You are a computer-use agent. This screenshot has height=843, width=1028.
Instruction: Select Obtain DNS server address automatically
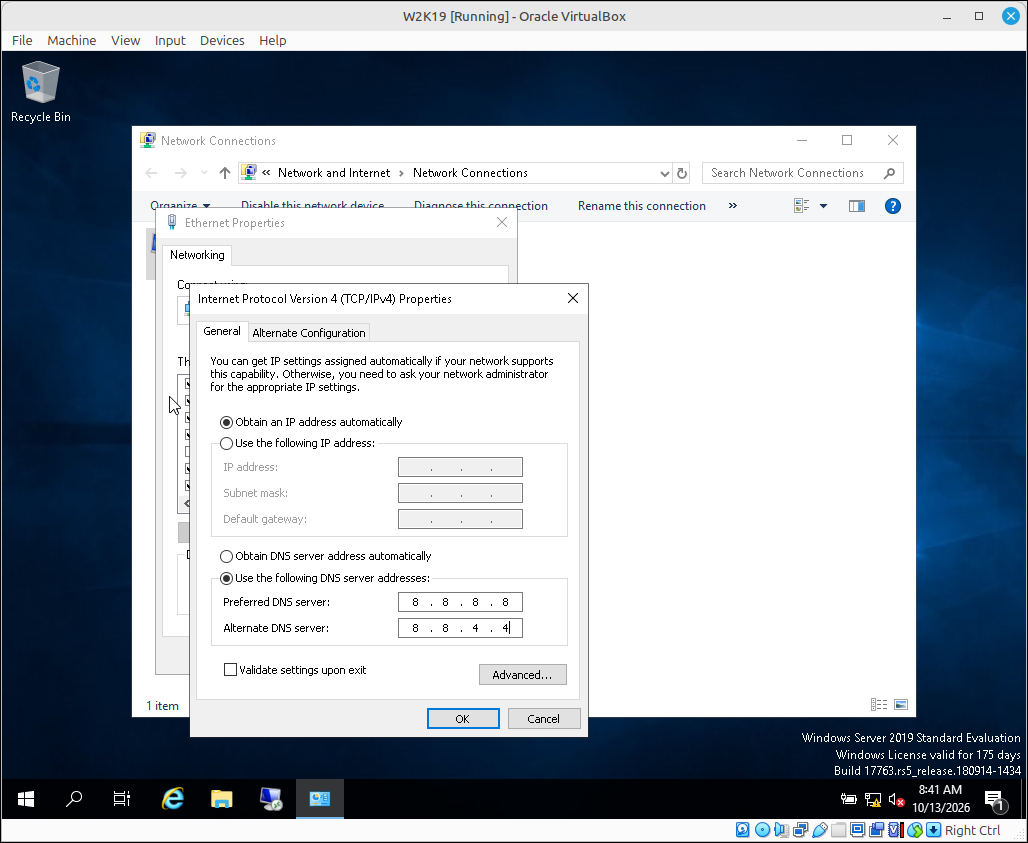[326, 556]
